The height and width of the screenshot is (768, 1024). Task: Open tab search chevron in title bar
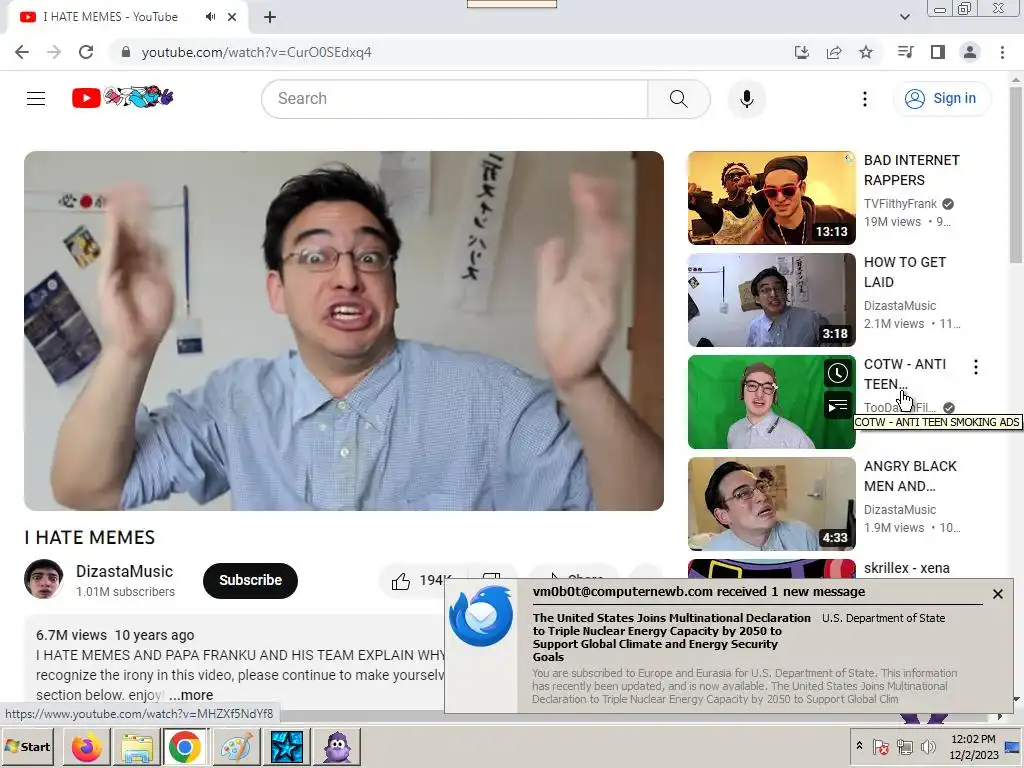pos(904,17)
